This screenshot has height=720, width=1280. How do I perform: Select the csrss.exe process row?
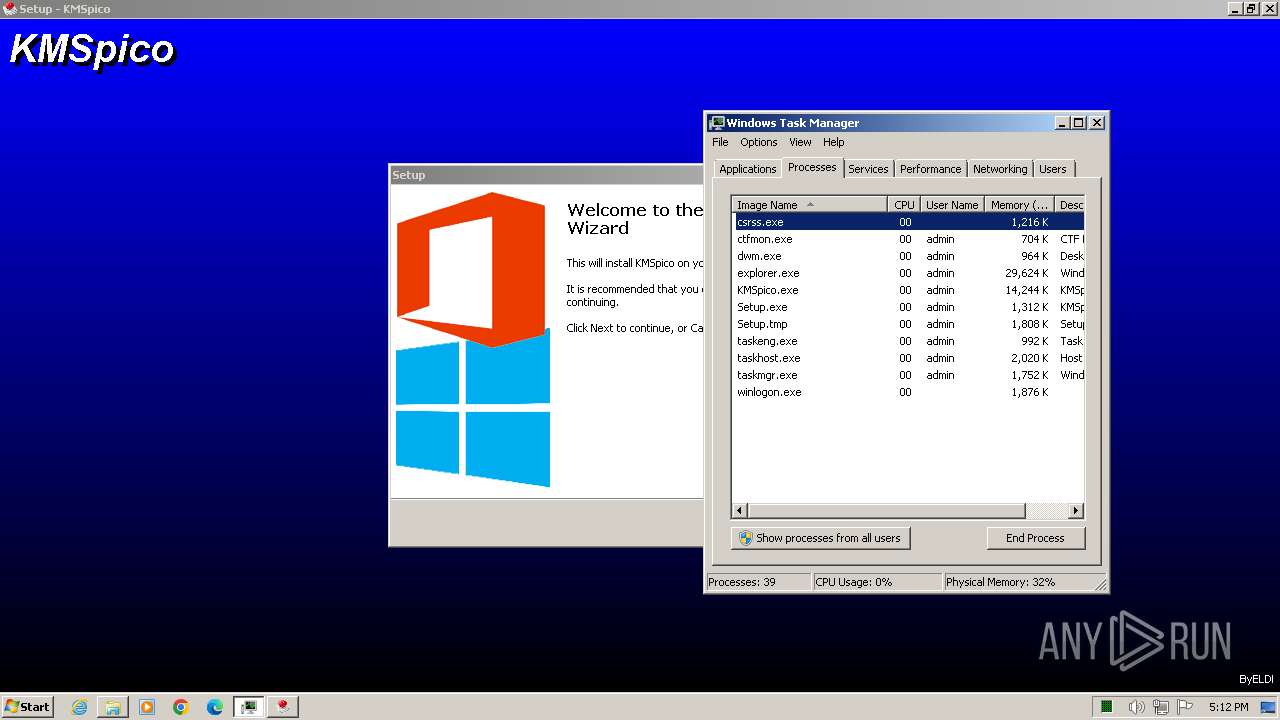(x=908, y=222)
